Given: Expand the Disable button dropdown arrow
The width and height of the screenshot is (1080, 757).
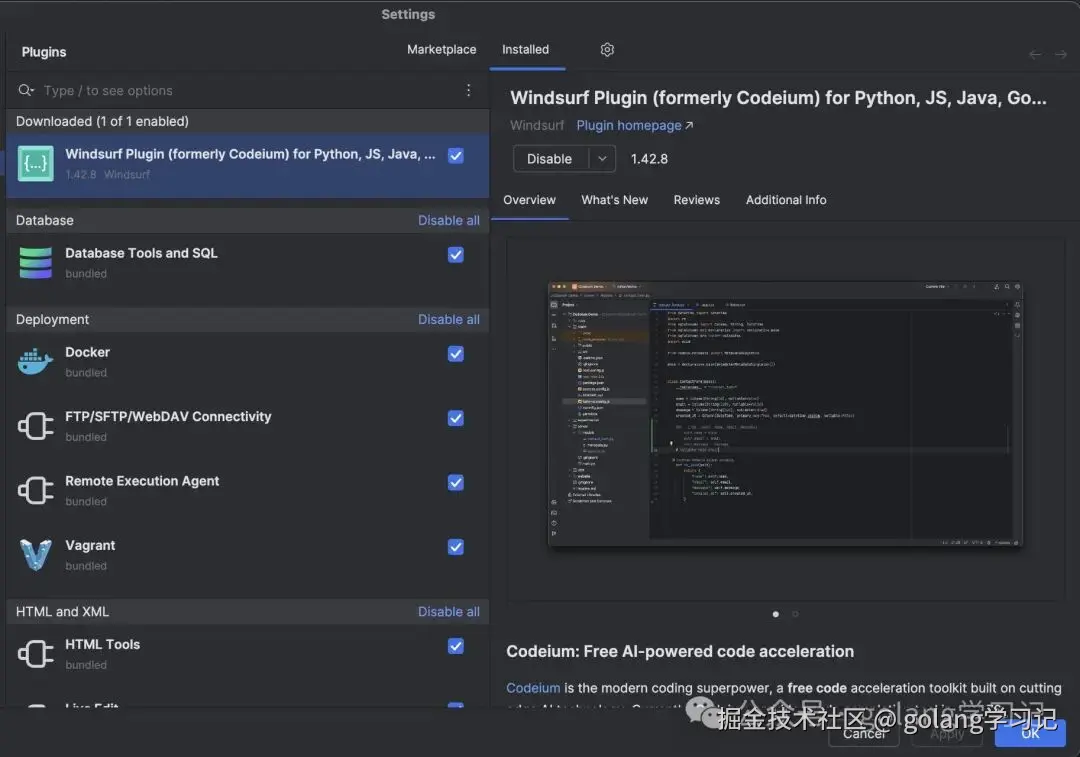Looking at the screenshot, I should pos(602,159).
